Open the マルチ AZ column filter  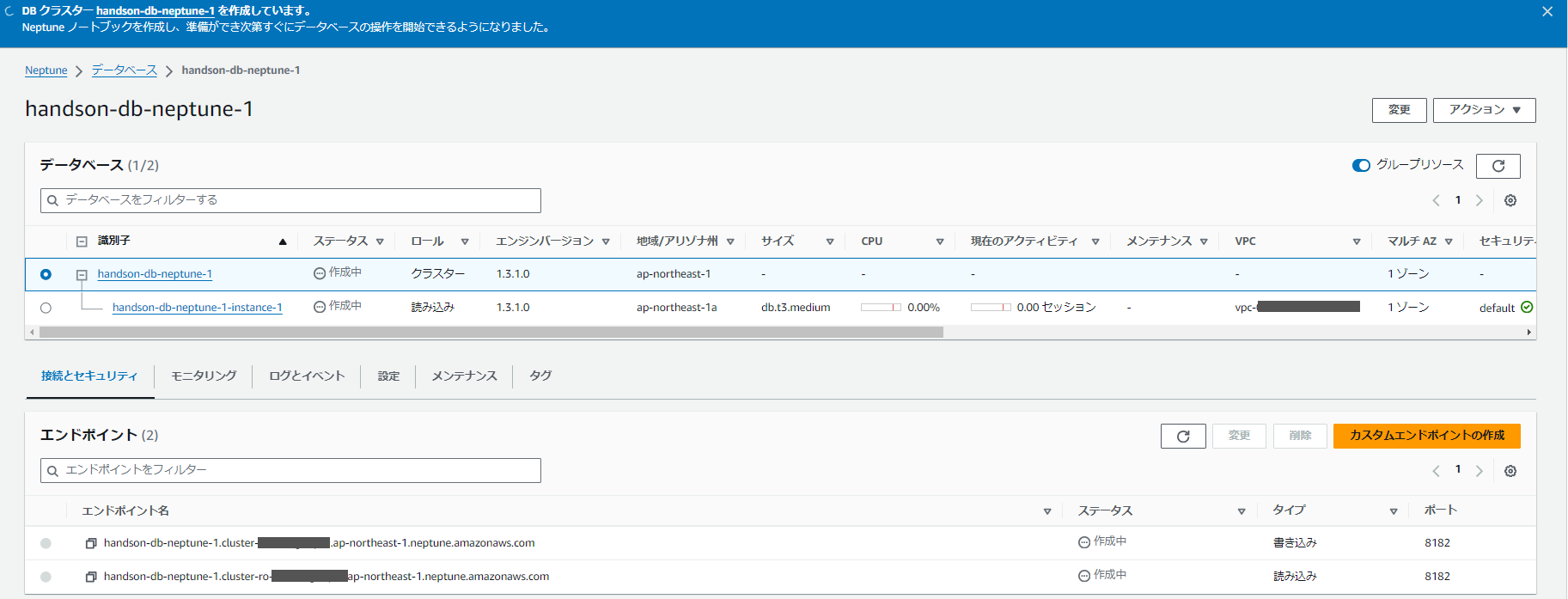pos(1449,241)
